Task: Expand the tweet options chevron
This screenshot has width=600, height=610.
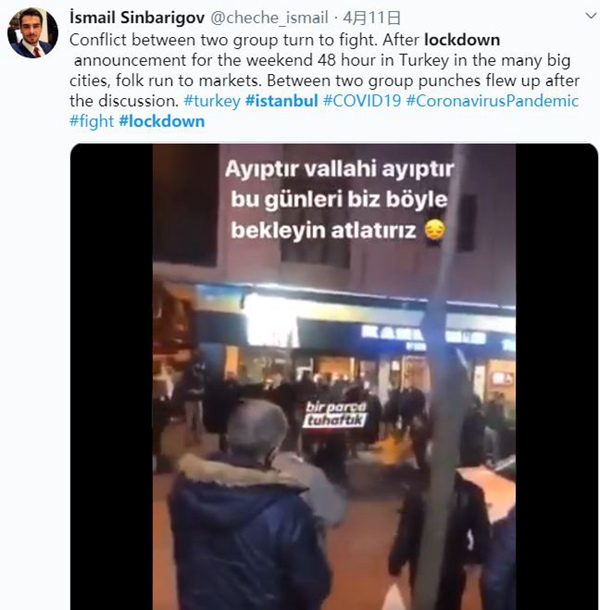Action: pyautogui.click(x=591, y=16)
